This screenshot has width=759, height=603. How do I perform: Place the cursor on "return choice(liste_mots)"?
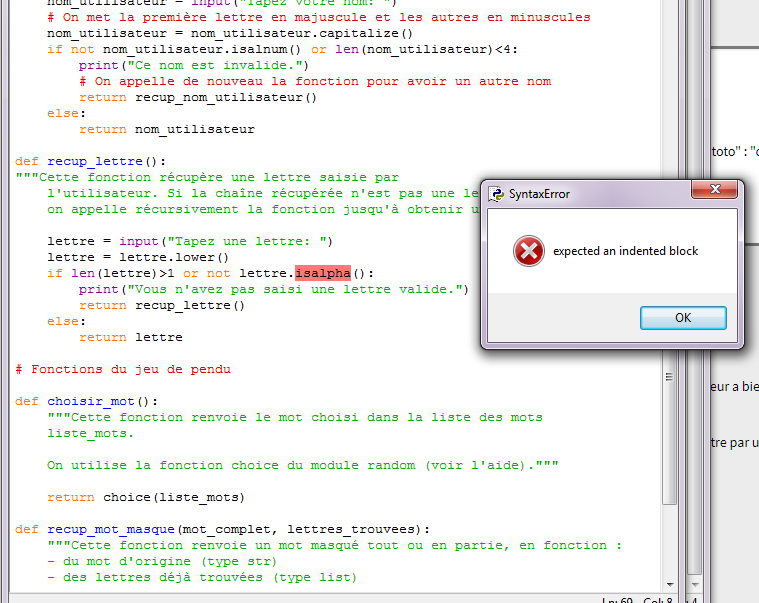click(x=160, y=497)
